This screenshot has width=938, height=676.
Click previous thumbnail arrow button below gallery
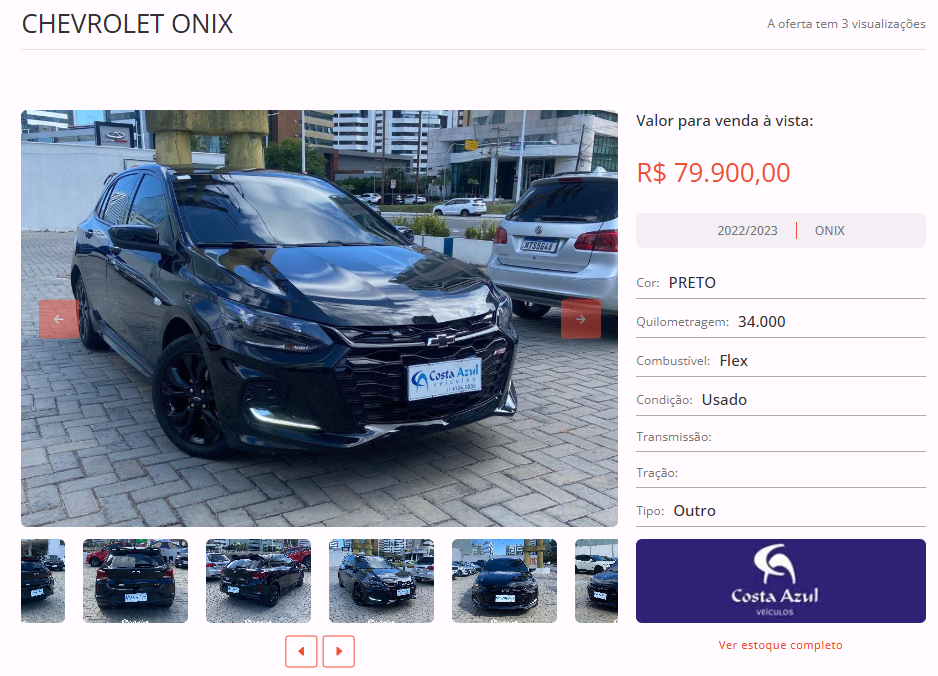pyautogui.click(x=301, y=651)
